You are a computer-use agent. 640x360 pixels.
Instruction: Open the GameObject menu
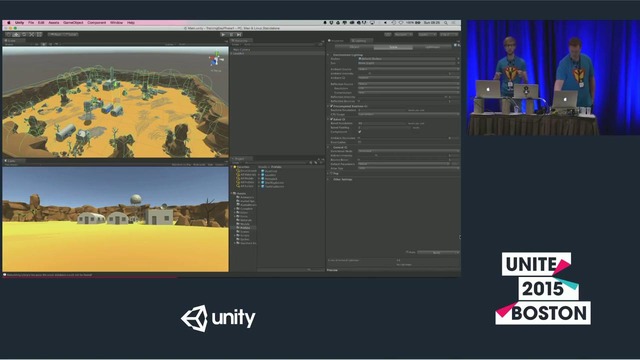(x=73, y=23)
